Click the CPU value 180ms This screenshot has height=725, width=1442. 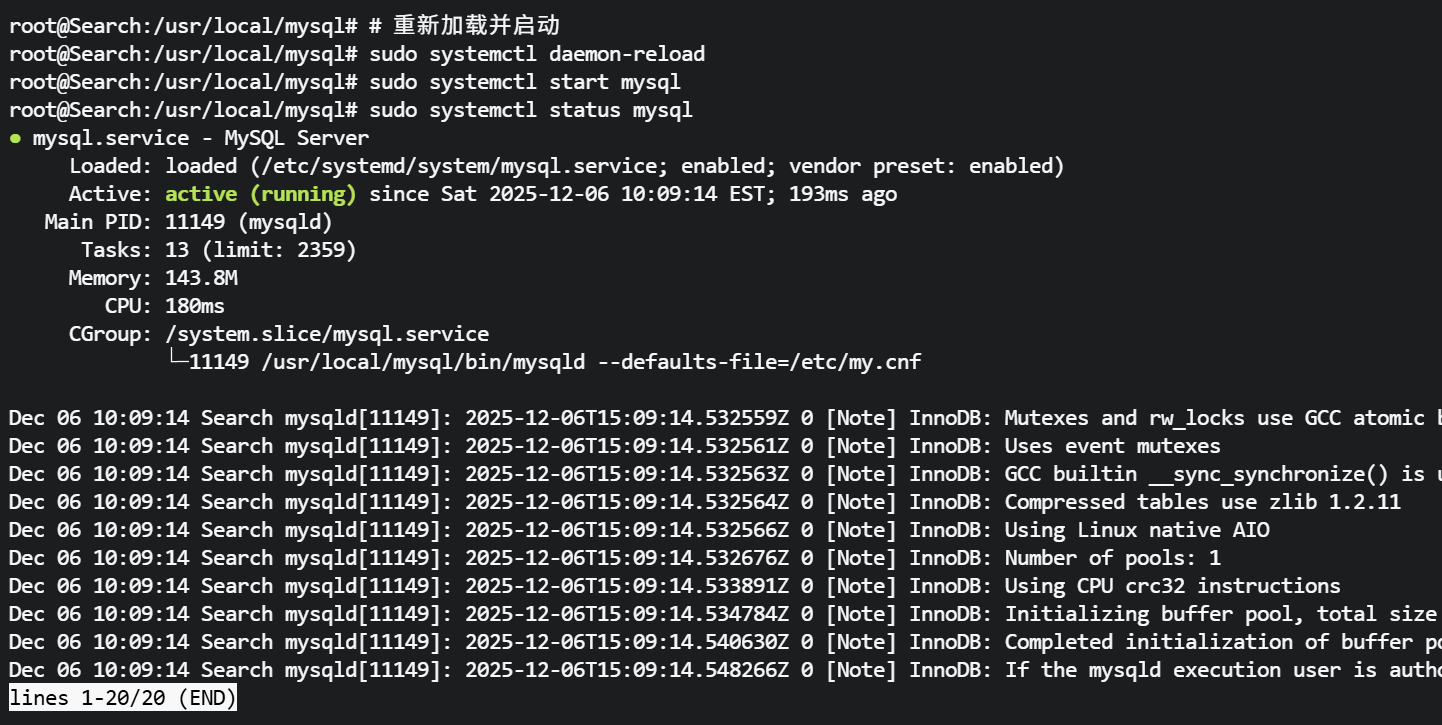click(x=195, y=306)
